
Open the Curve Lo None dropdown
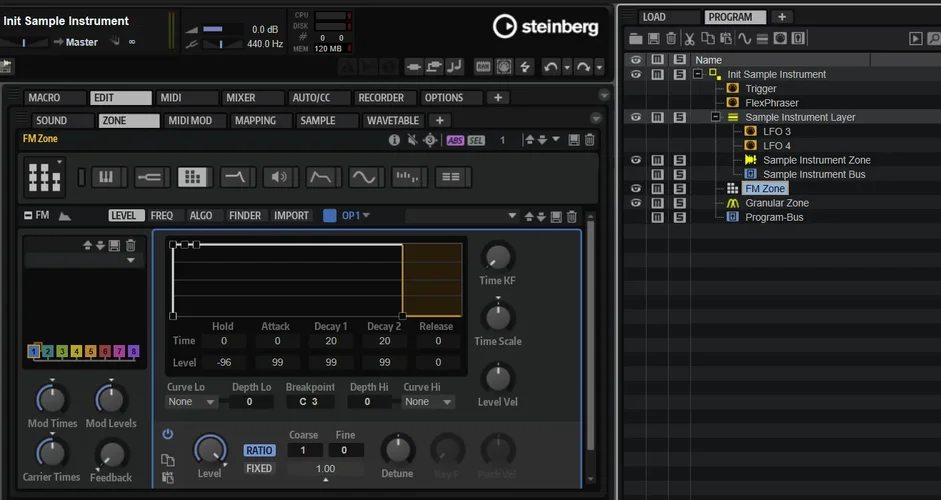tap(192, 402)
